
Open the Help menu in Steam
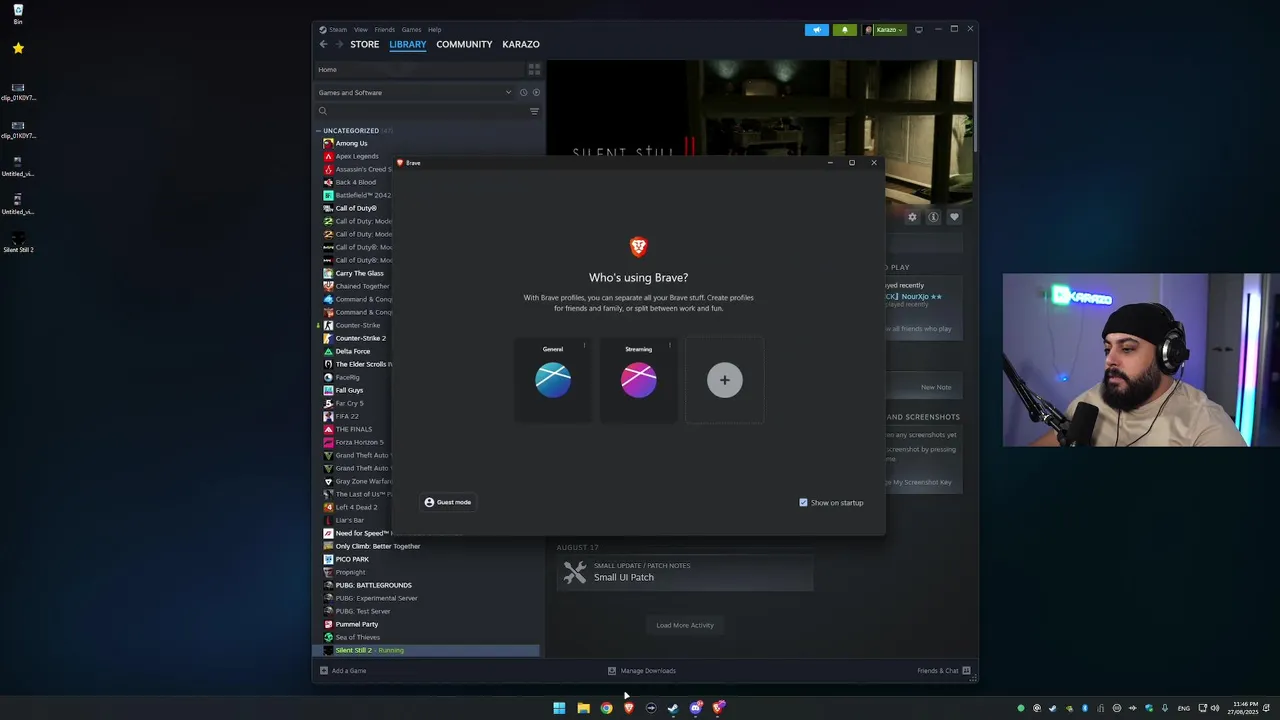click(x=434, y=30)
